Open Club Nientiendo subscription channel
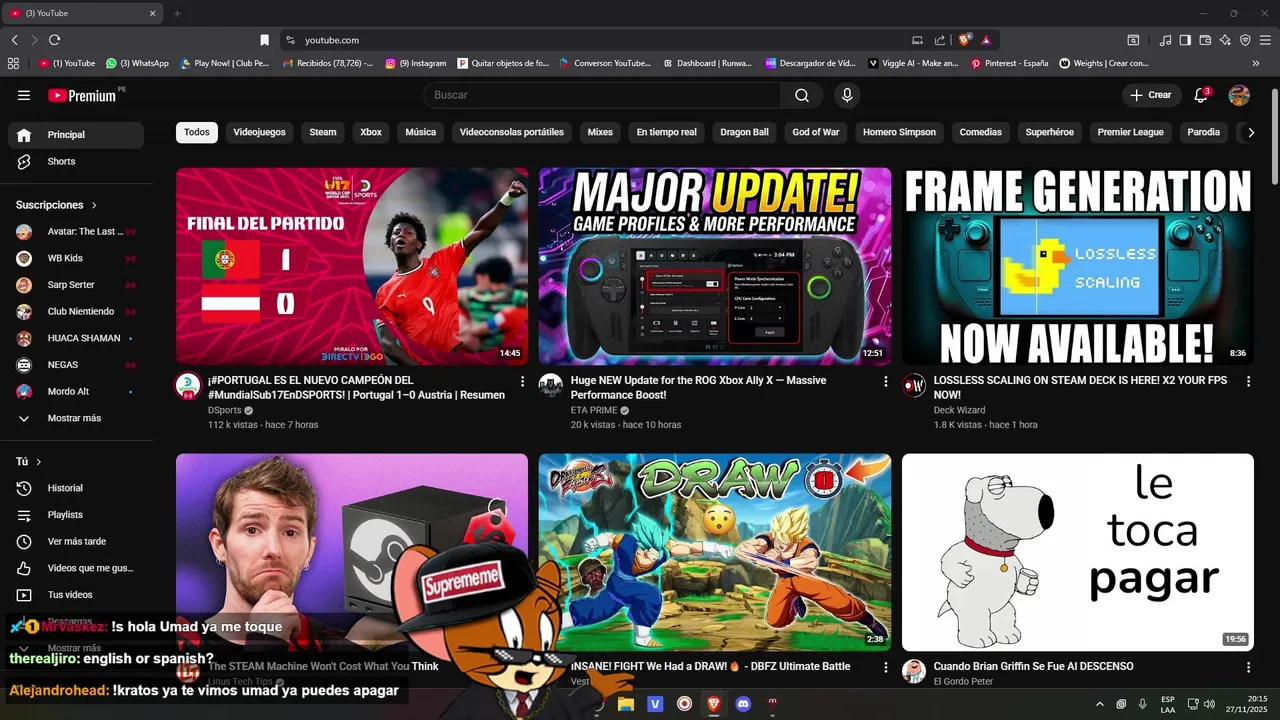Screen dimensions: 1280x720 76,311
